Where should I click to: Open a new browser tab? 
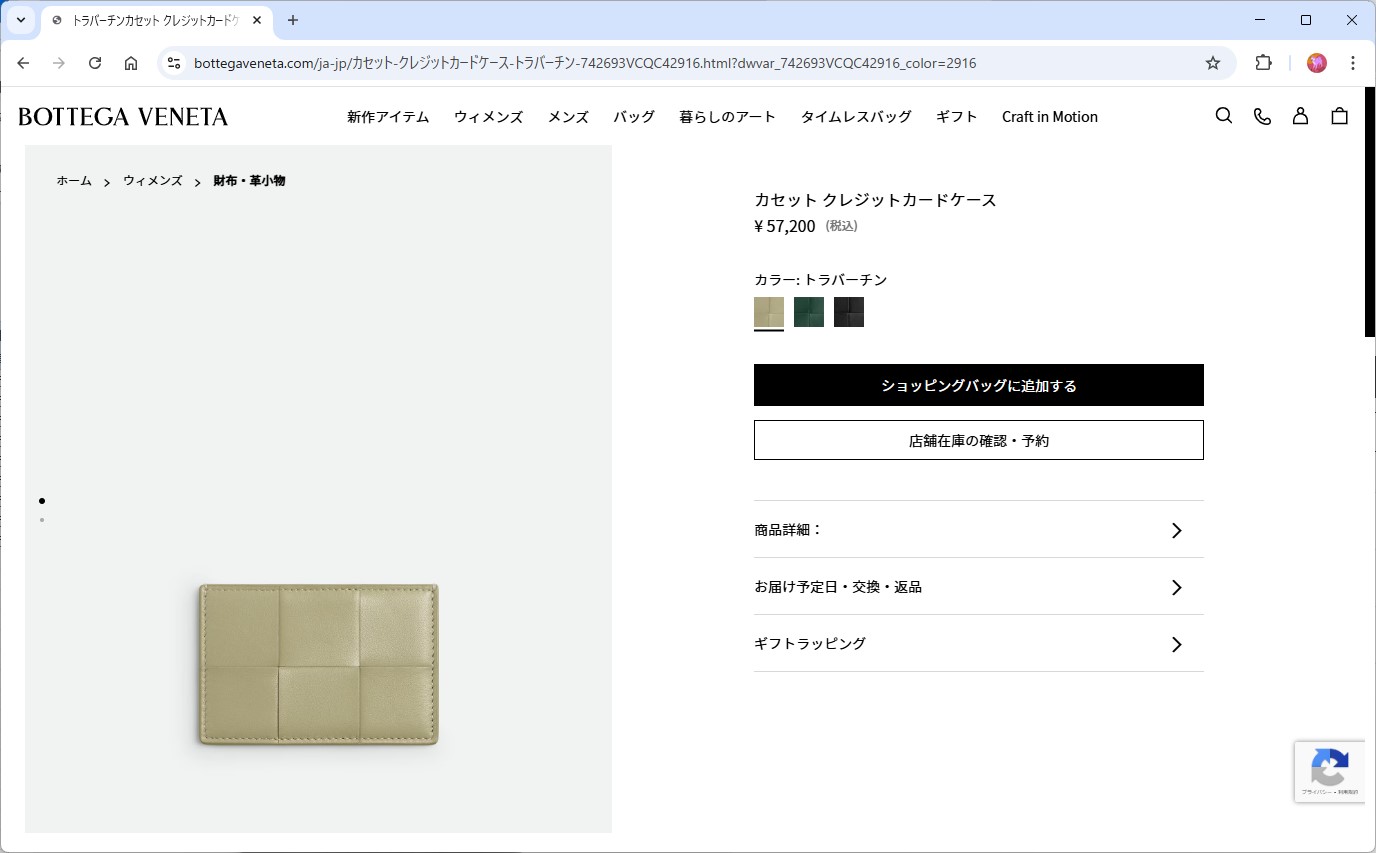click(293, 20)
